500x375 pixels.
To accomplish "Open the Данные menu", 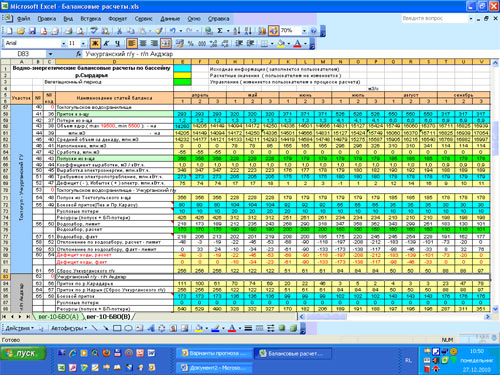I will click(170, 19).
